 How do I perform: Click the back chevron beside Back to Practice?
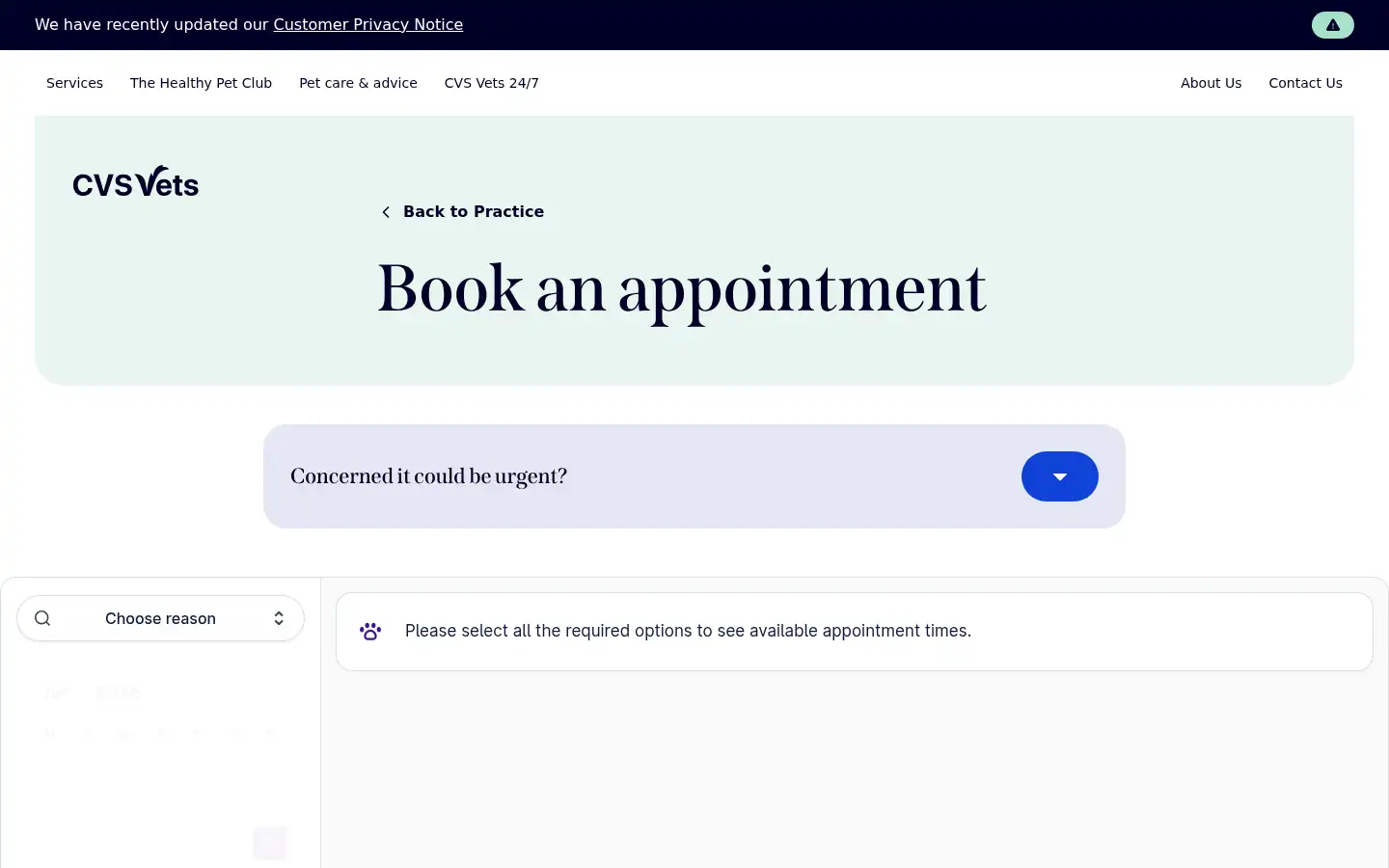(x=386, y=212)
